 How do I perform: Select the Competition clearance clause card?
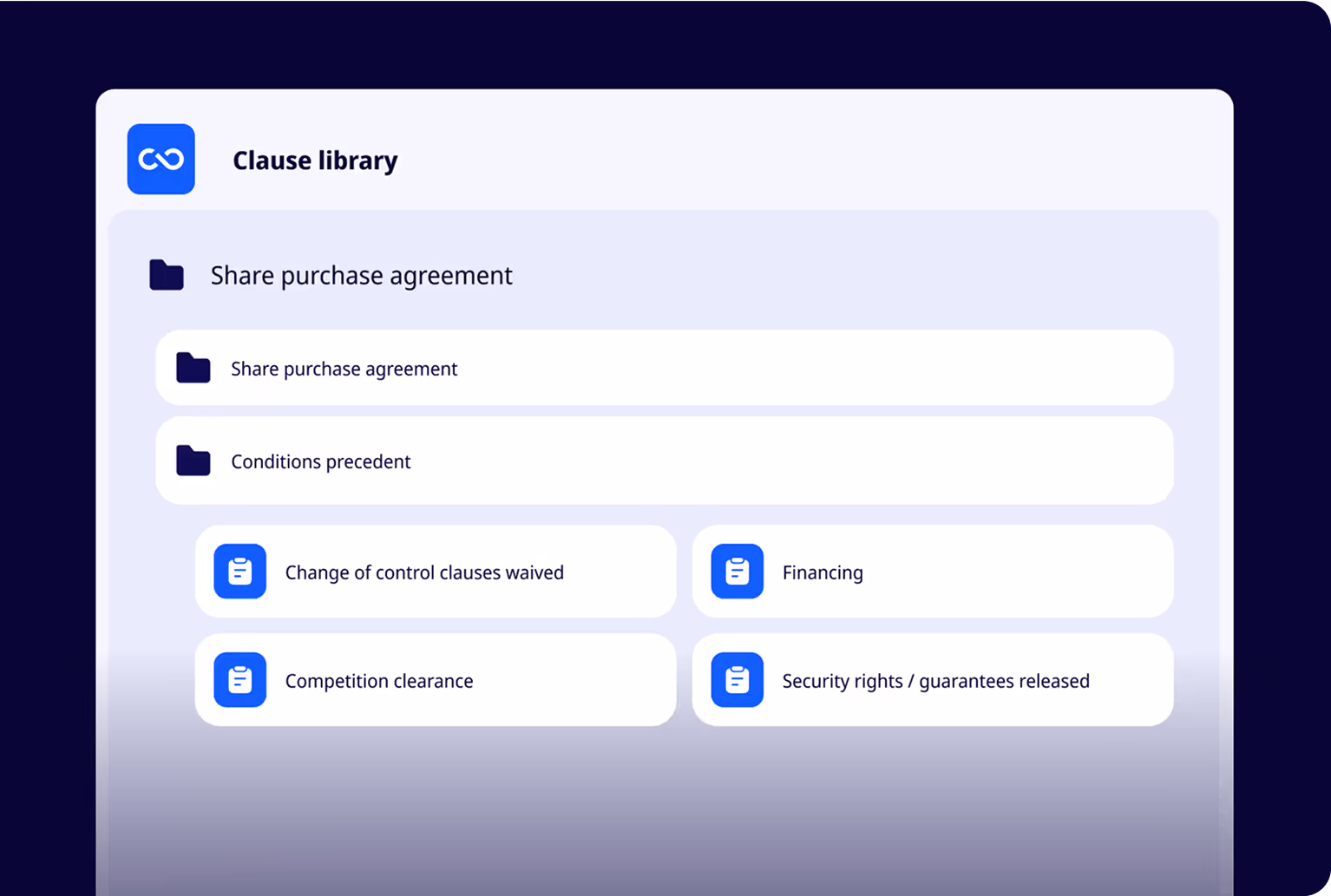tap(436, 680)
